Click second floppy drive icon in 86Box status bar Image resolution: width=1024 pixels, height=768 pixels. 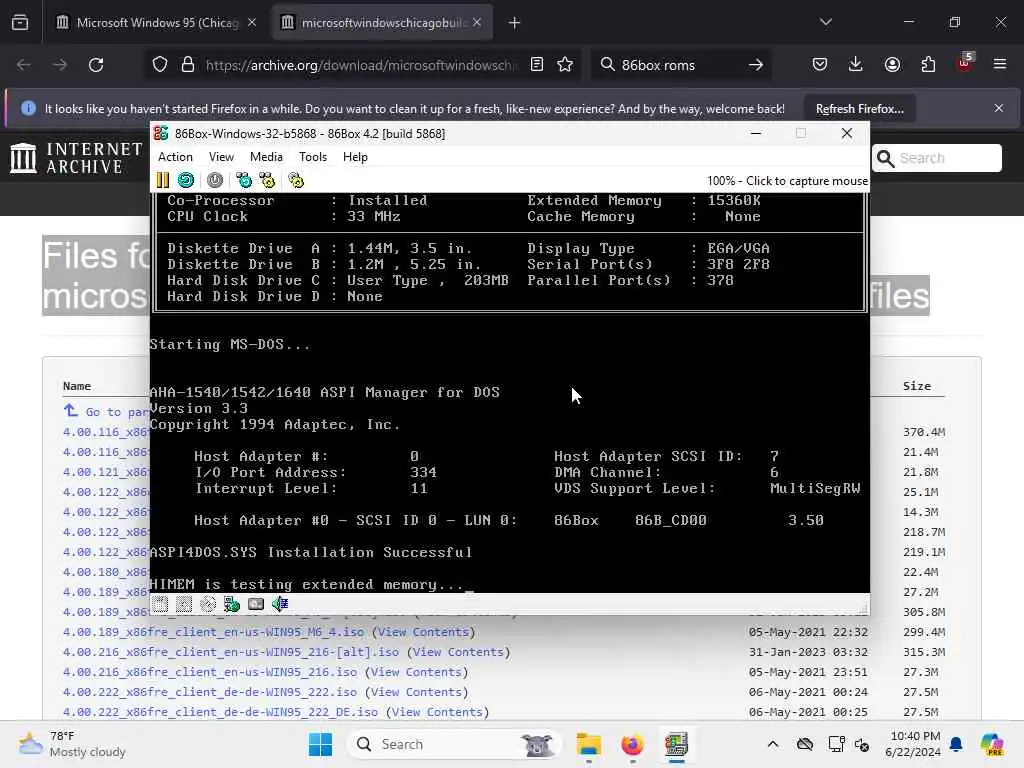pos(184,604)
